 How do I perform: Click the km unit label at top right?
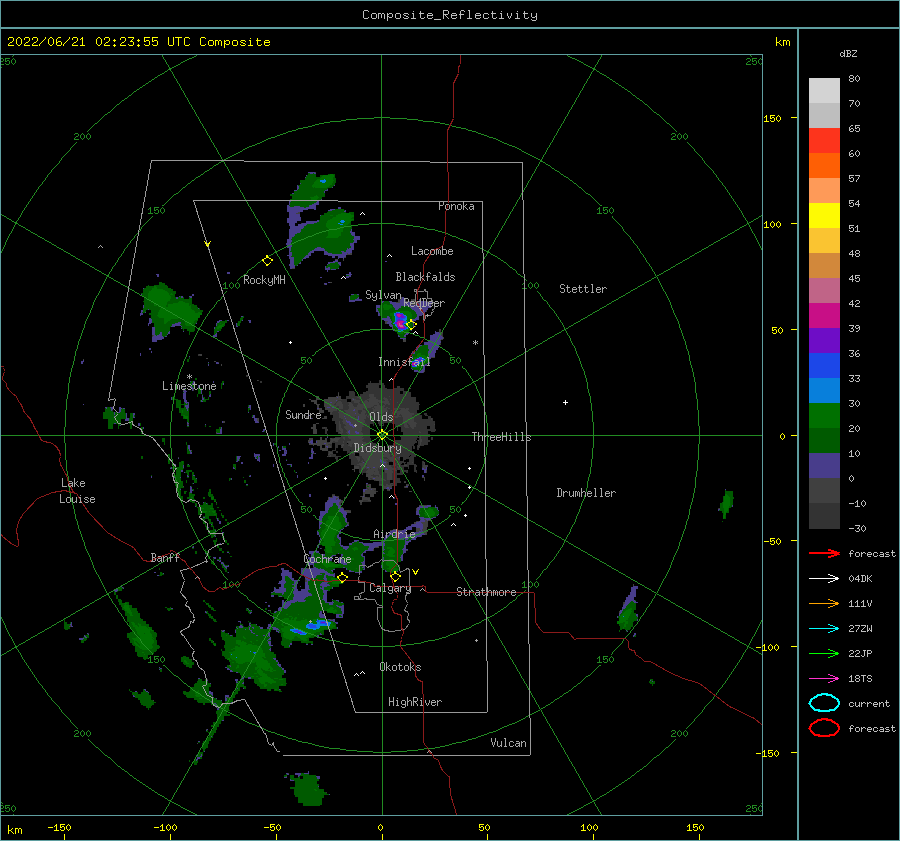point(782,42)
